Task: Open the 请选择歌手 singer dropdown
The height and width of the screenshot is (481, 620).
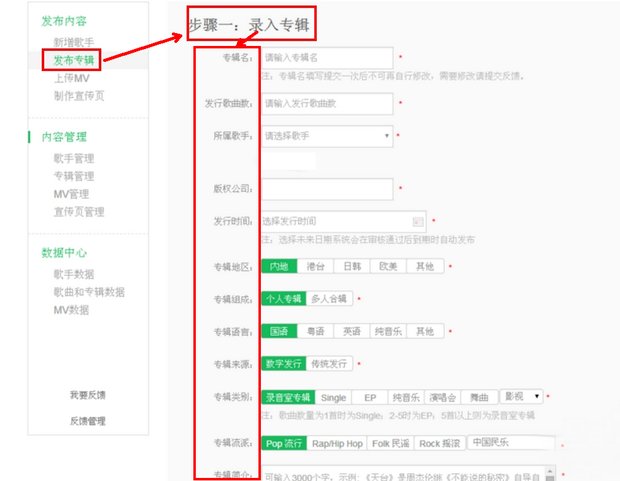Action: pyautogui.click(x=327, y=136)
